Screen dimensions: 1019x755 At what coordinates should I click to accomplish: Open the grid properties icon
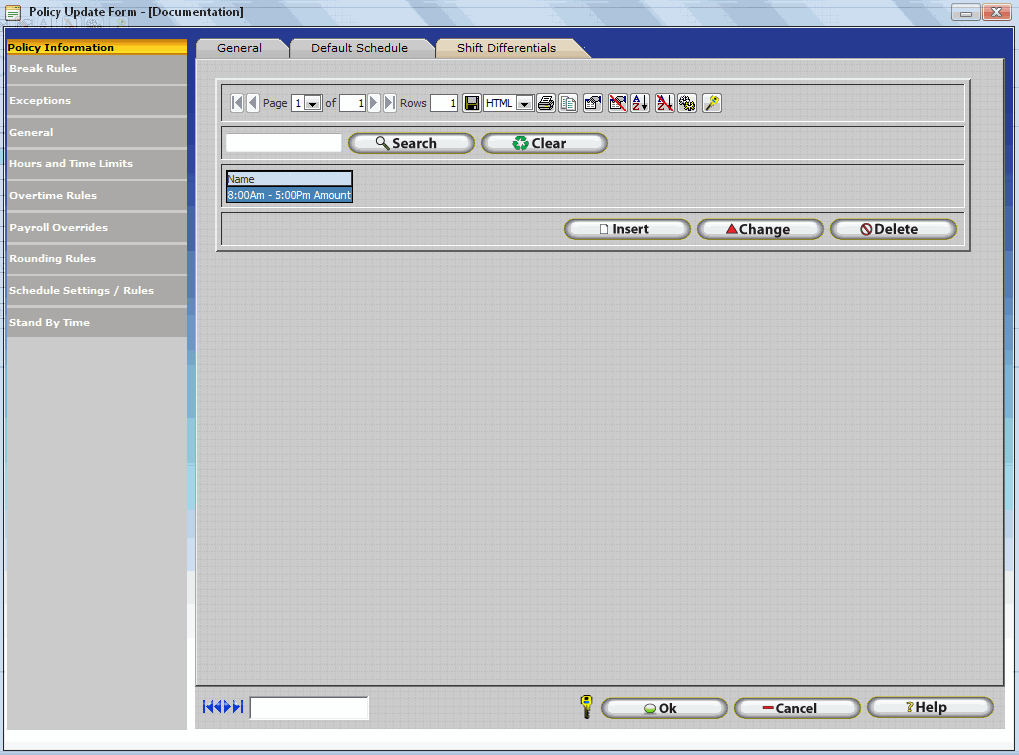[592, 102]
